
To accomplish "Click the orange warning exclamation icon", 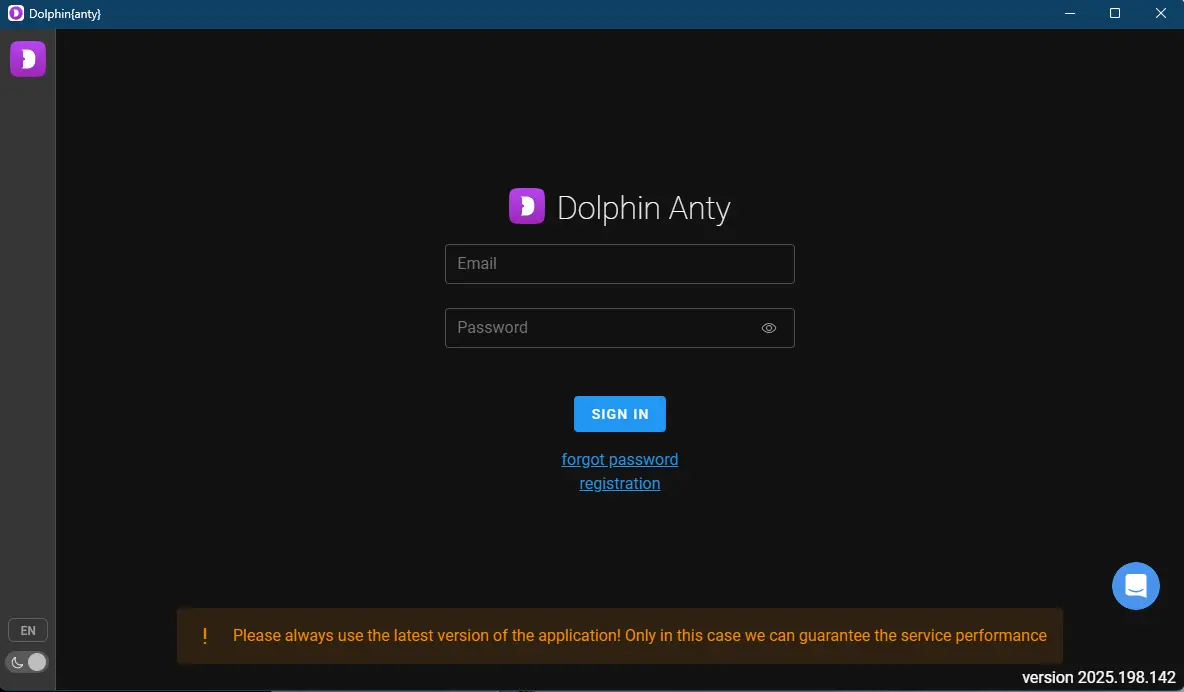I will point(205,635).
